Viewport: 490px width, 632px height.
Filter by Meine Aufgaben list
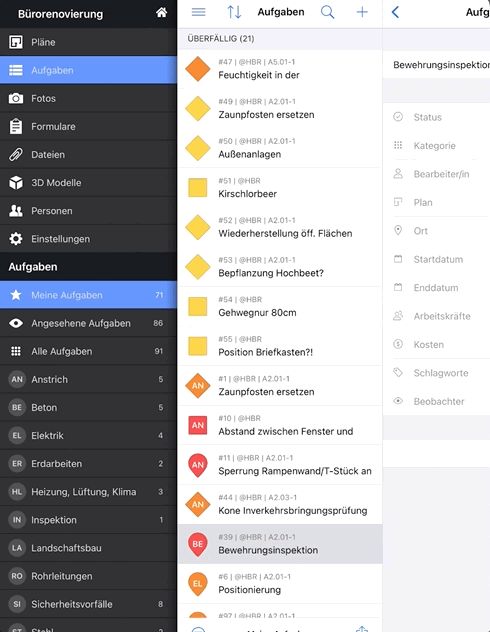[88, 295]
